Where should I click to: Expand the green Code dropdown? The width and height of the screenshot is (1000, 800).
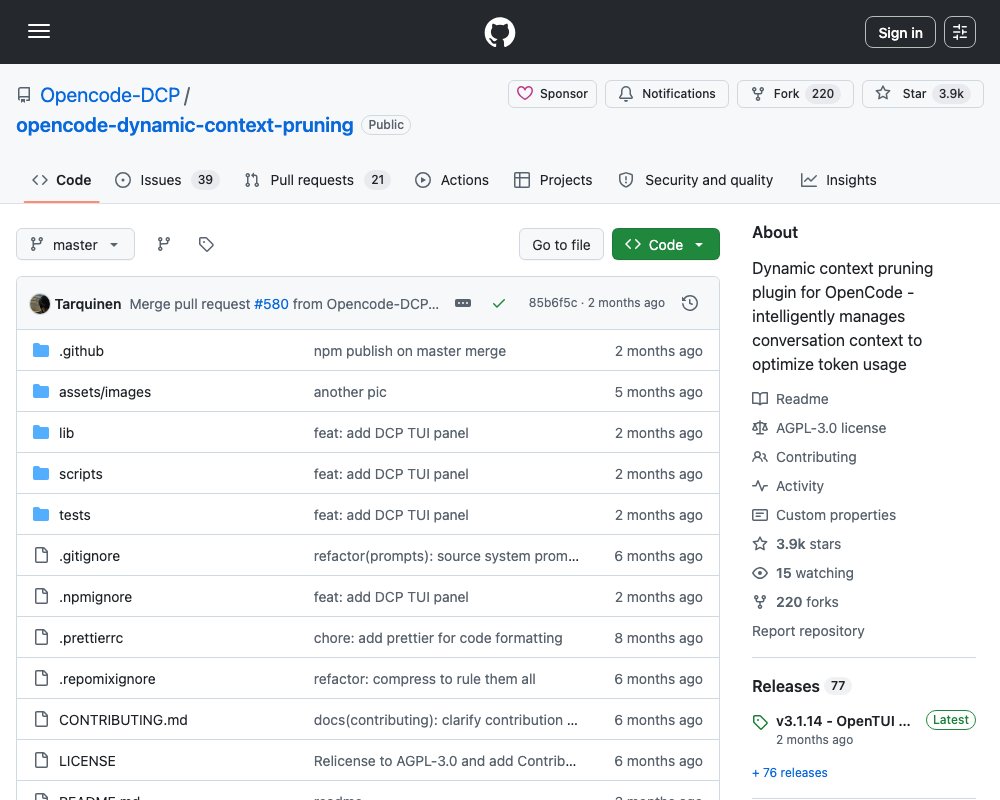[666, 244]
